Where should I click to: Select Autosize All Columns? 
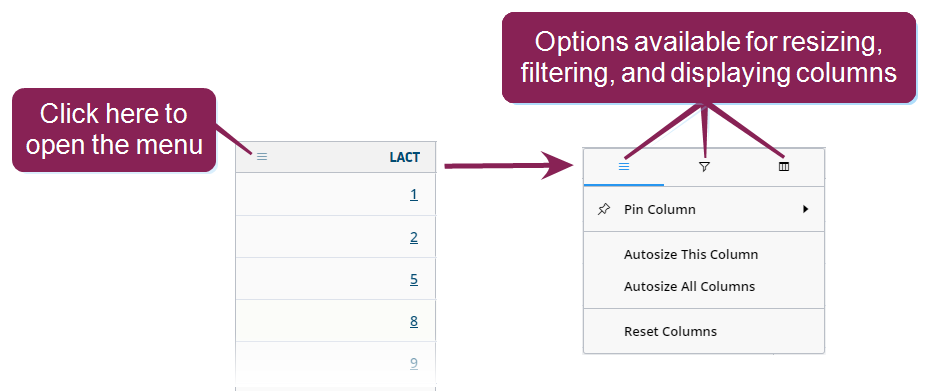click(689, 286)
